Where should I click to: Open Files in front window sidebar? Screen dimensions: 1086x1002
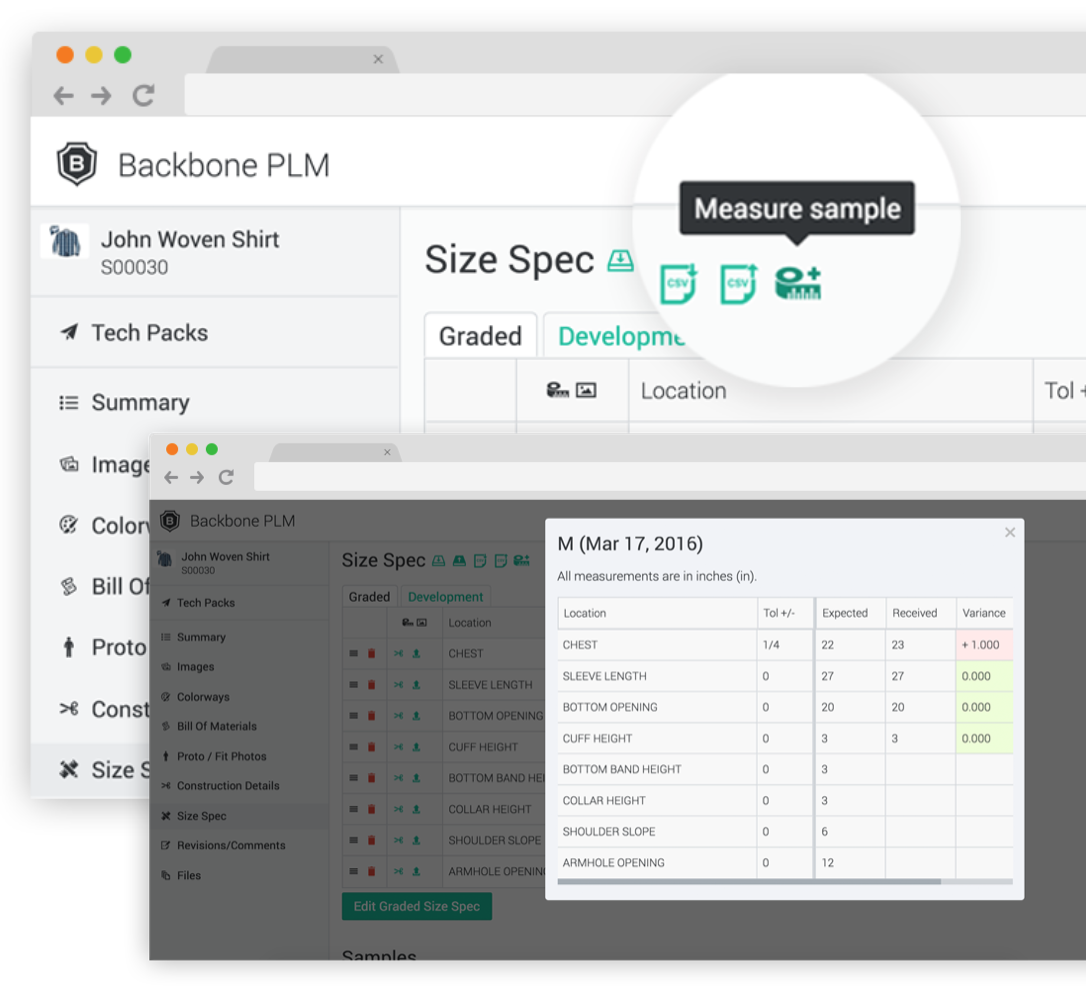(239, 875)
